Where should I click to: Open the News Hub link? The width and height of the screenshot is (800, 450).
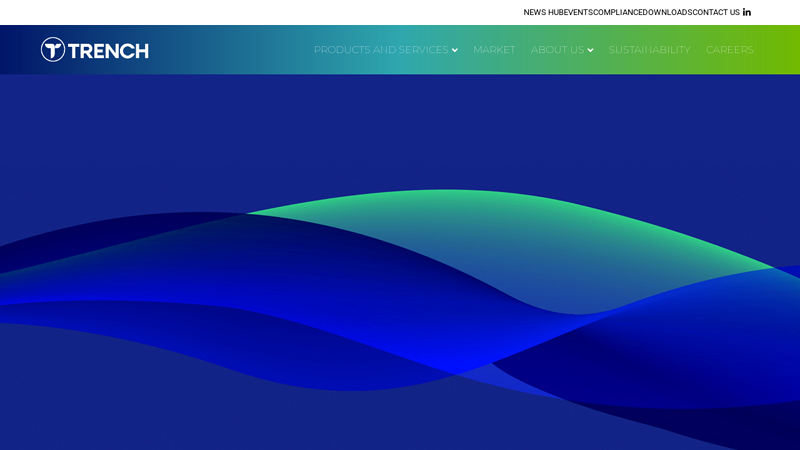[543, 12]
